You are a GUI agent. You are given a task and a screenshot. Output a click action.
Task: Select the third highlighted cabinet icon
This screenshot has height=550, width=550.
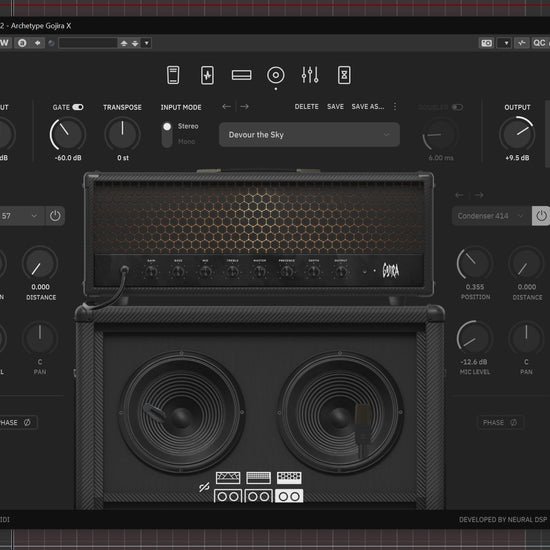[x=289, y=496]
